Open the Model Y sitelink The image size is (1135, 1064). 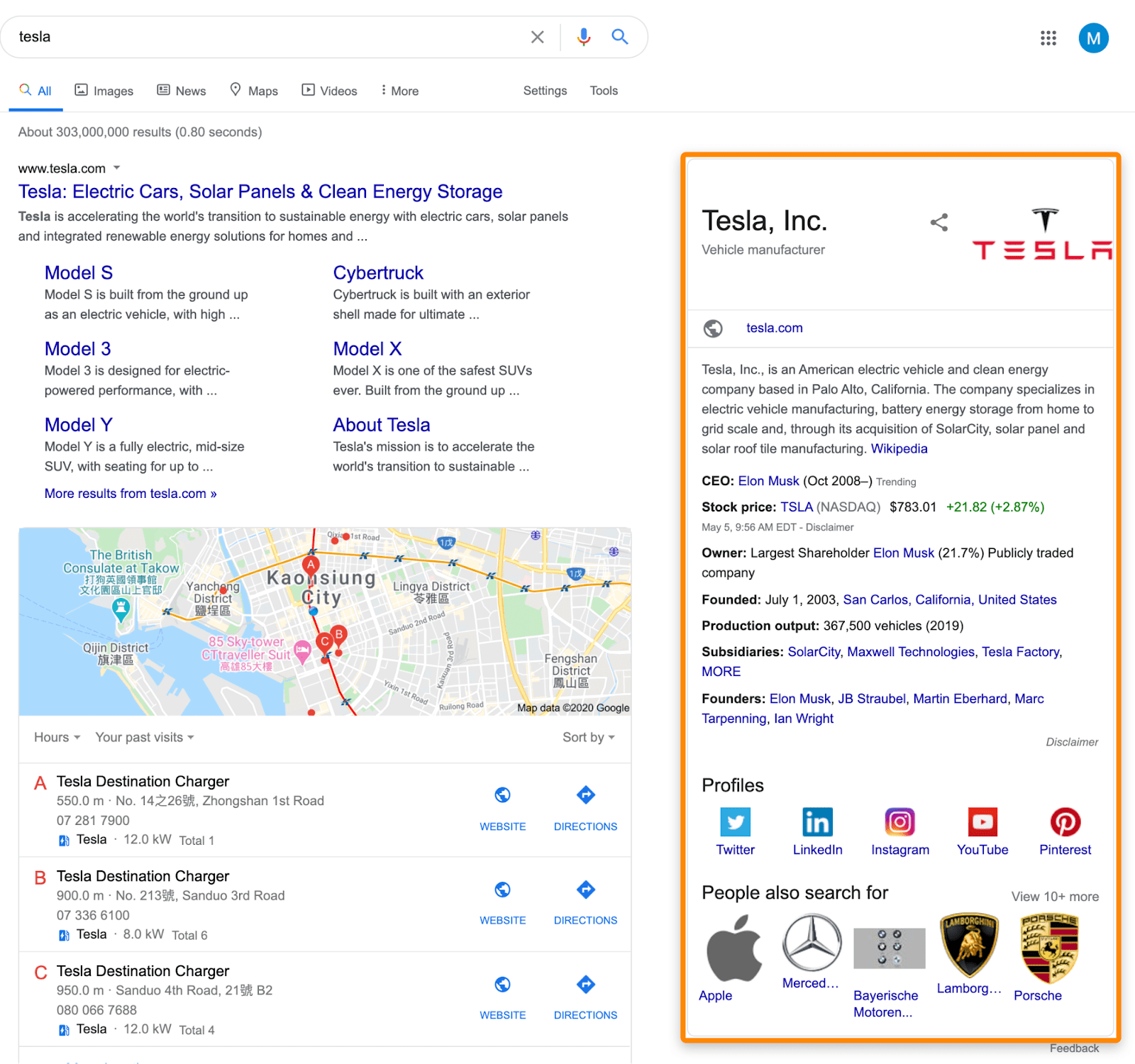pyautogui.click(x=79, y=425)
